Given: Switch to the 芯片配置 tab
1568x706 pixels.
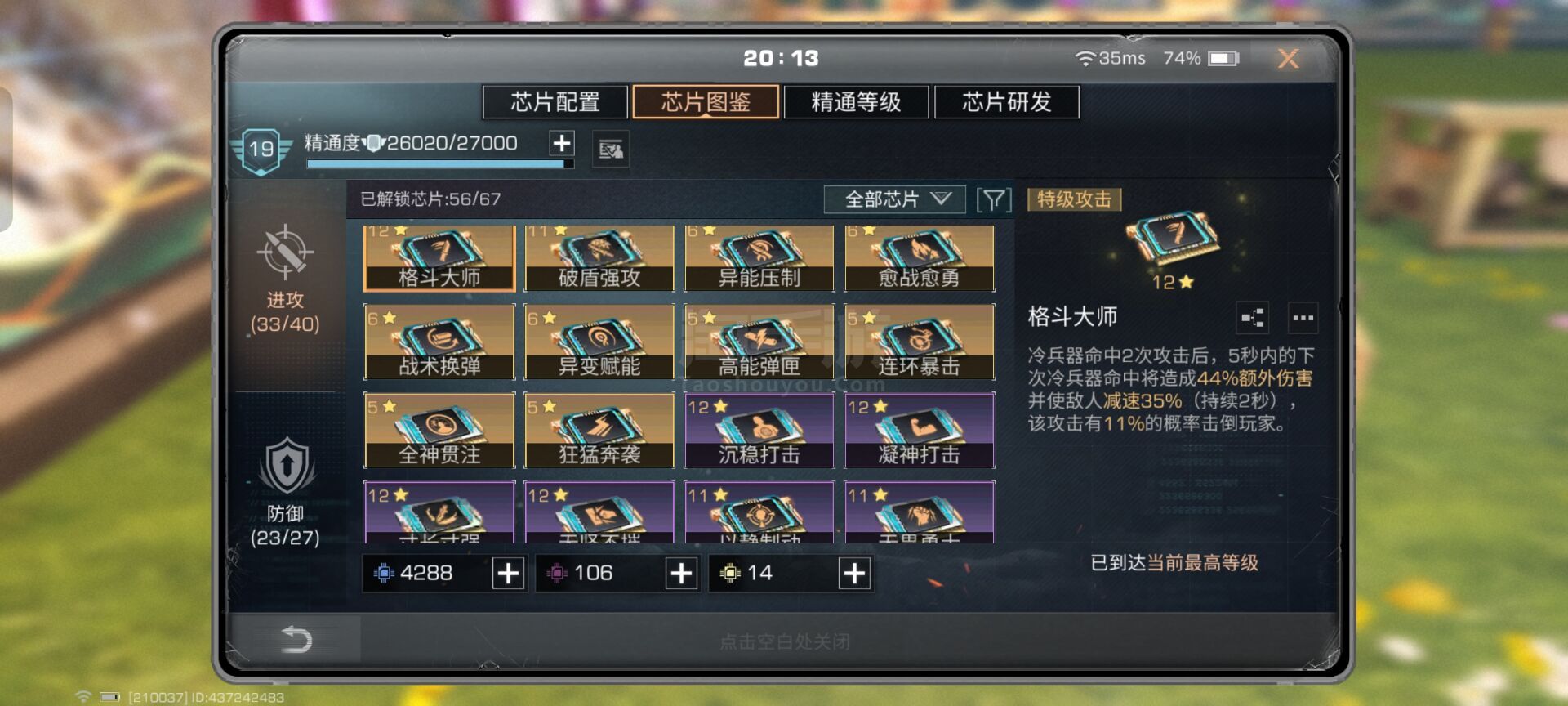Looking at the screenshot, I should [555, 102].
